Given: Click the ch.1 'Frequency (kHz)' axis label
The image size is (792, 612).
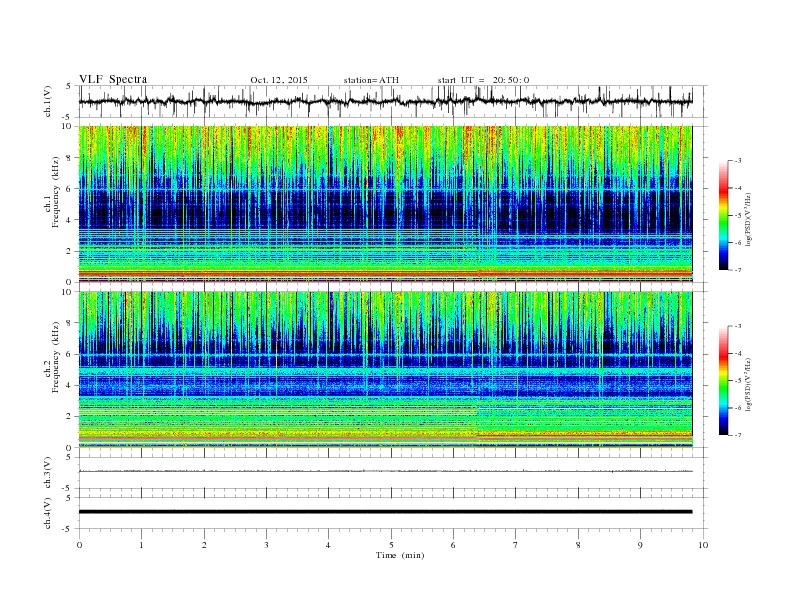Looking at the screenshot, I should 56,192.
